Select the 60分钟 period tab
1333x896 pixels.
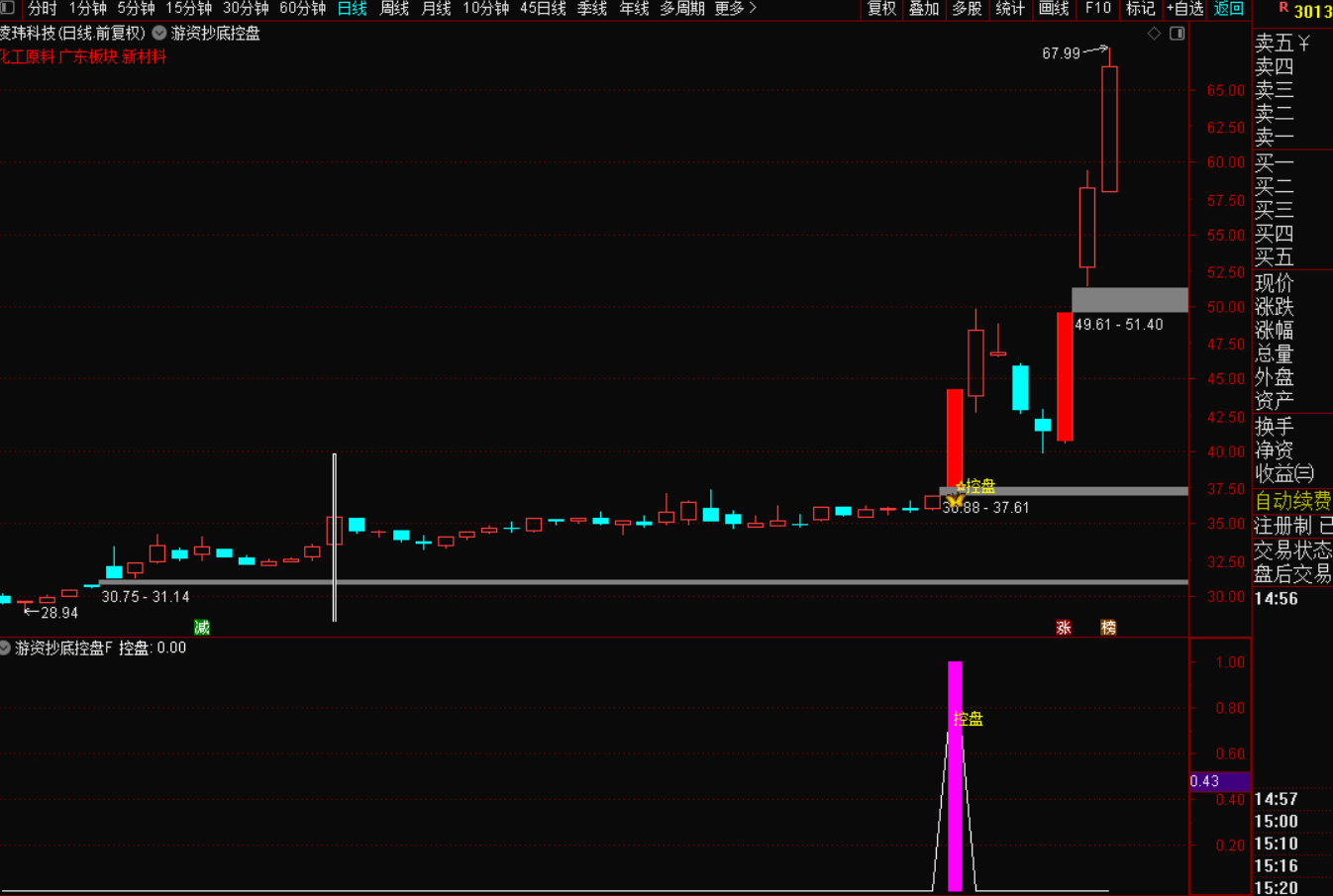302,9
